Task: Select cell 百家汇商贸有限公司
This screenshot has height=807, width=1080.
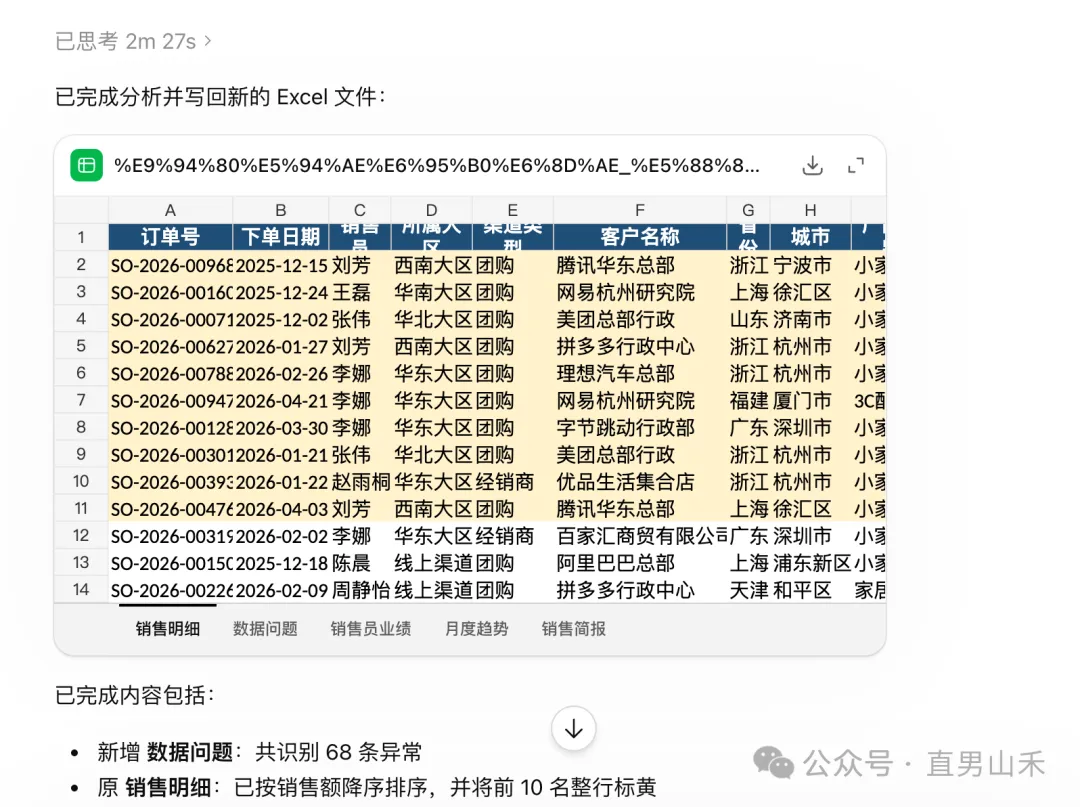Action: [640, 536]
